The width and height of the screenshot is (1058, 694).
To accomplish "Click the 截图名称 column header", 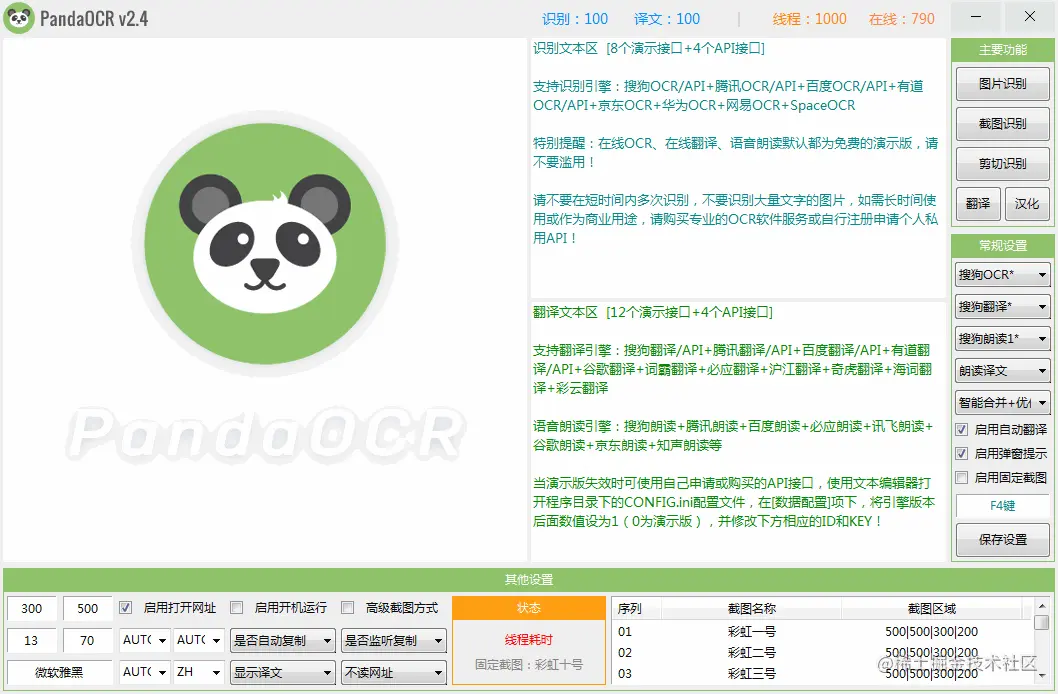I will [752, 608].
